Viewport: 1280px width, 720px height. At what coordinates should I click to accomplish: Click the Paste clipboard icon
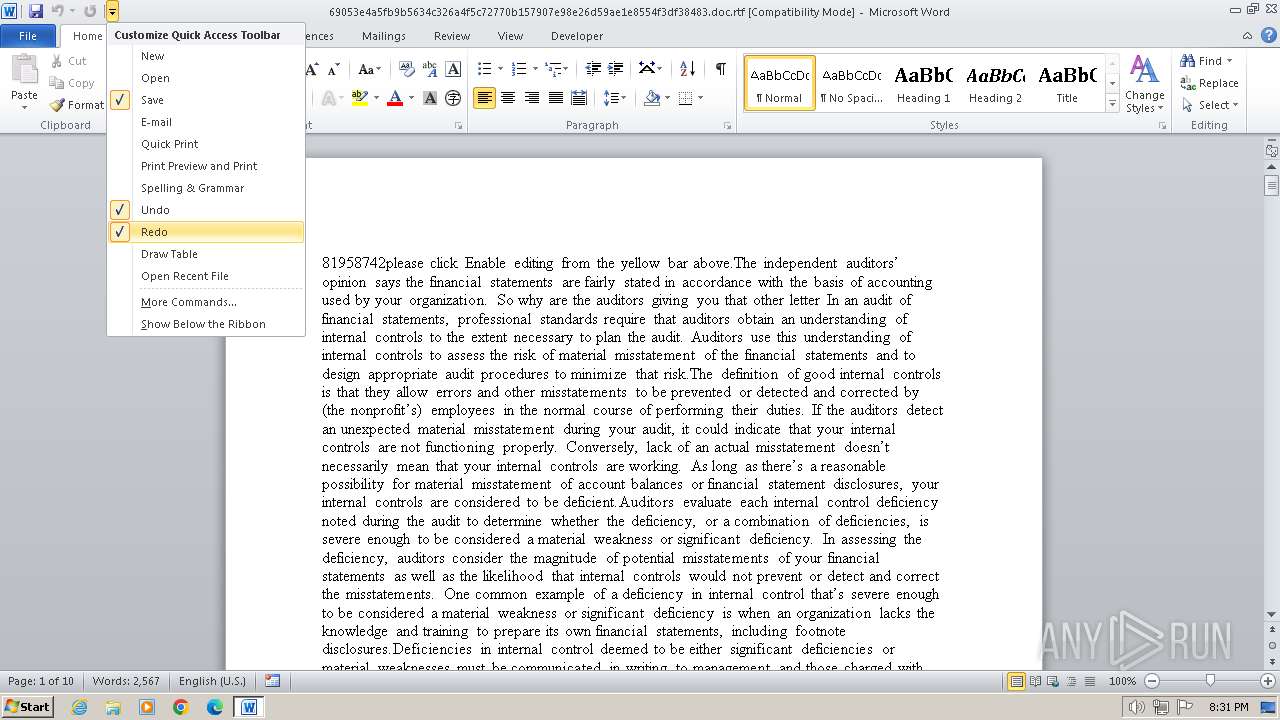[24, 69]
